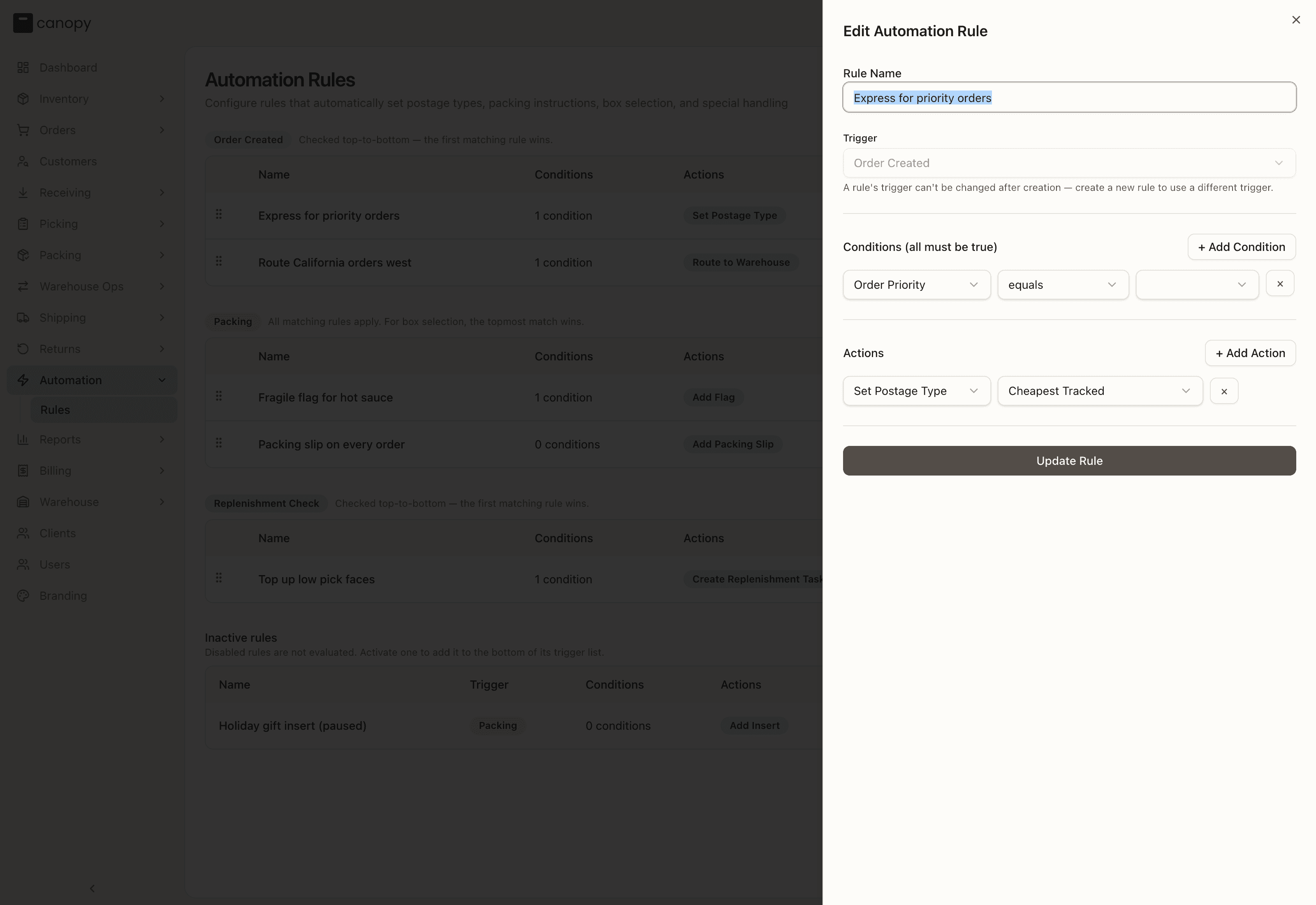Open the empty condition value dropdown
This screenshot has height=905, width=1316.
[1197, 285]
